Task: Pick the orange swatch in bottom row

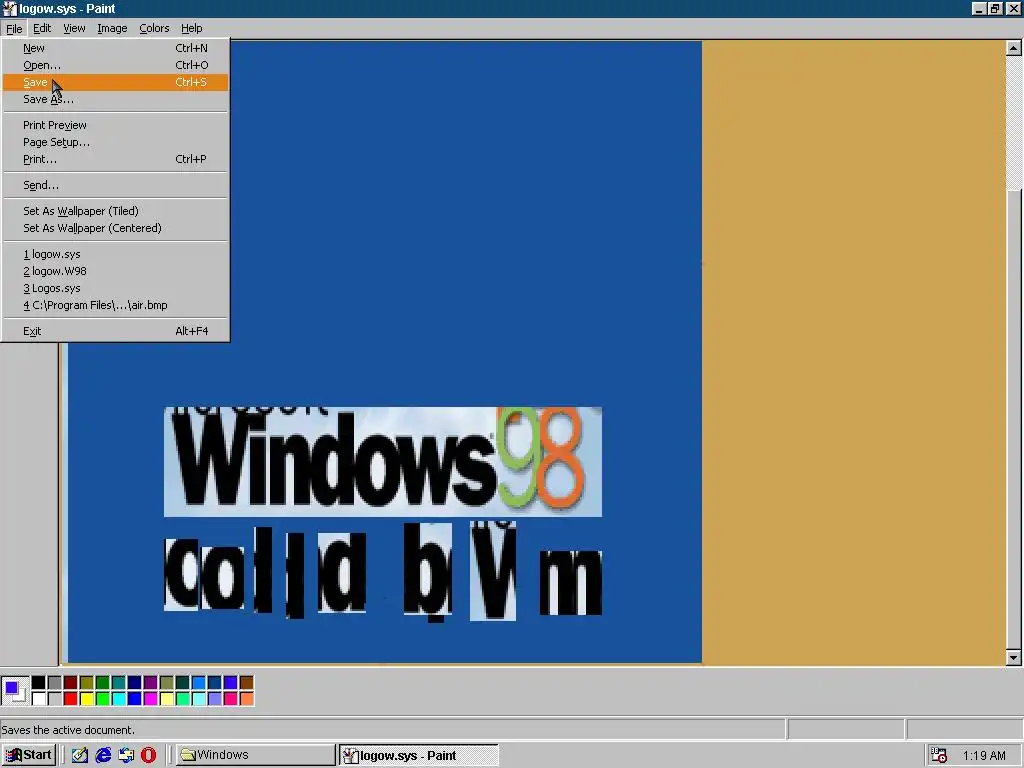Action: click(246, 699)
